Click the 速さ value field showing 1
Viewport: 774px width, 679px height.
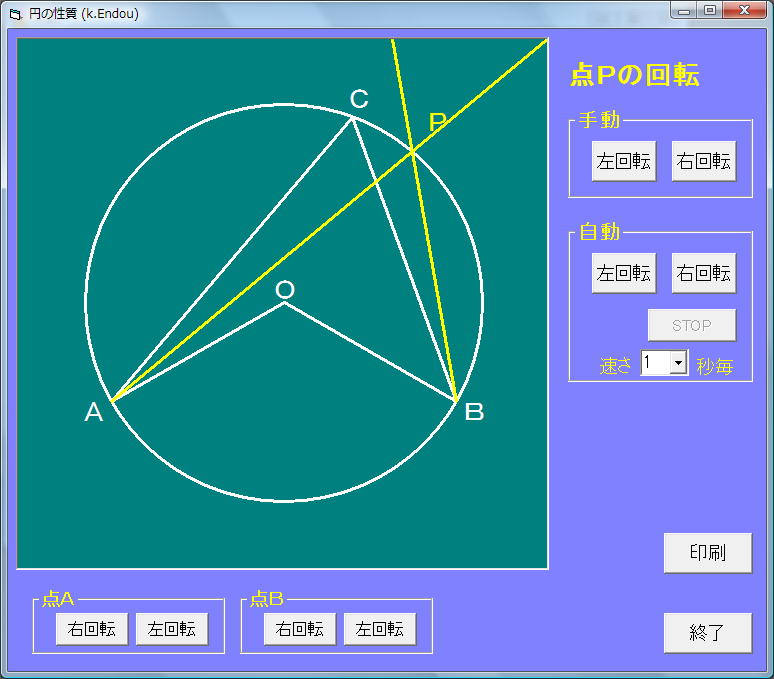point(655,363)
